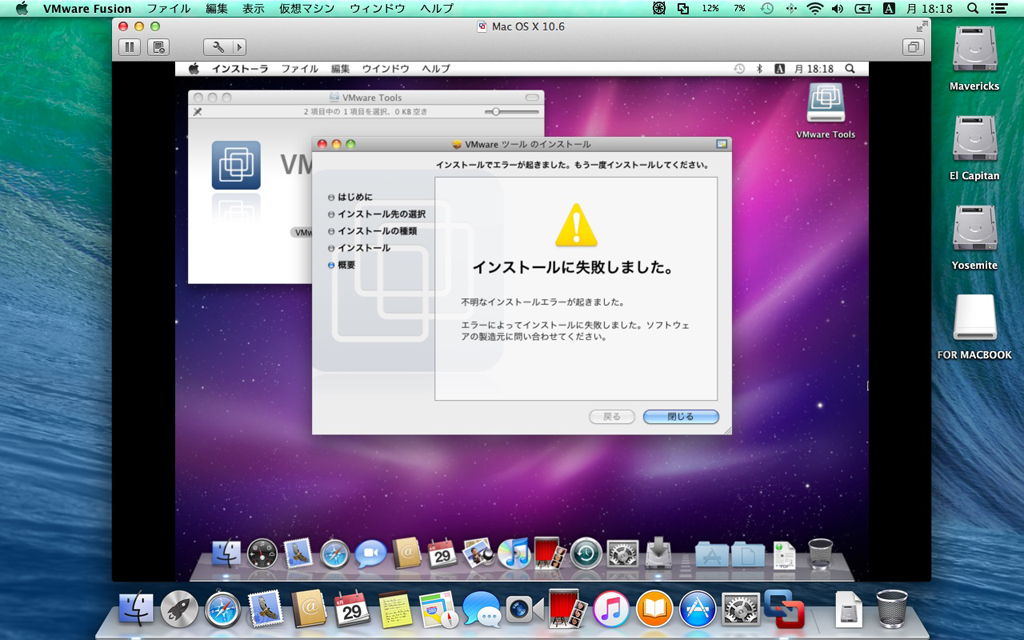Adjust the icon size slider in VMware Tools window
1024x640 pixels.
[x=512, y=112]
